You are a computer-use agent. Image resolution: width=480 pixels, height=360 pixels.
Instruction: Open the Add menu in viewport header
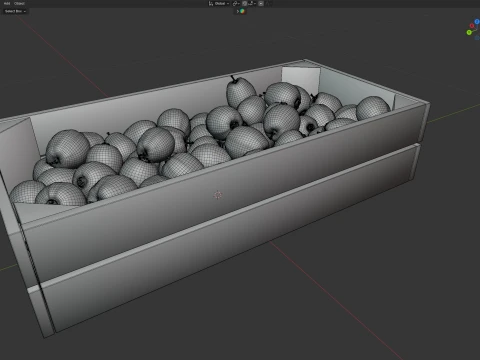(7, 3)
